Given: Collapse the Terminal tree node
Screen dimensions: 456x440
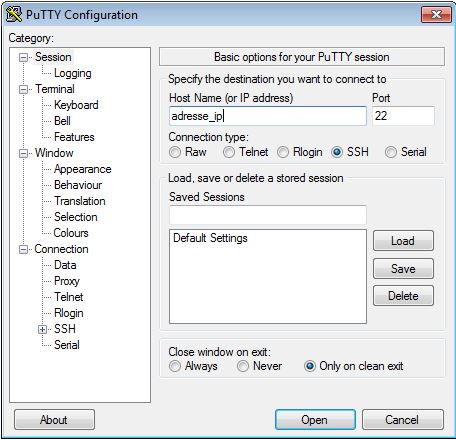Looking at the screenshot, I should (23, 89).
